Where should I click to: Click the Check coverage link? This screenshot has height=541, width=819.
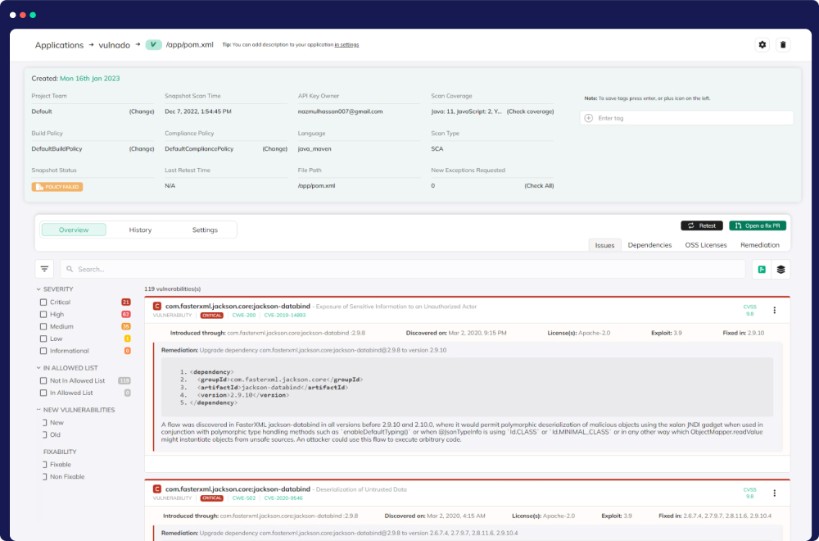[x=530, y=111]
